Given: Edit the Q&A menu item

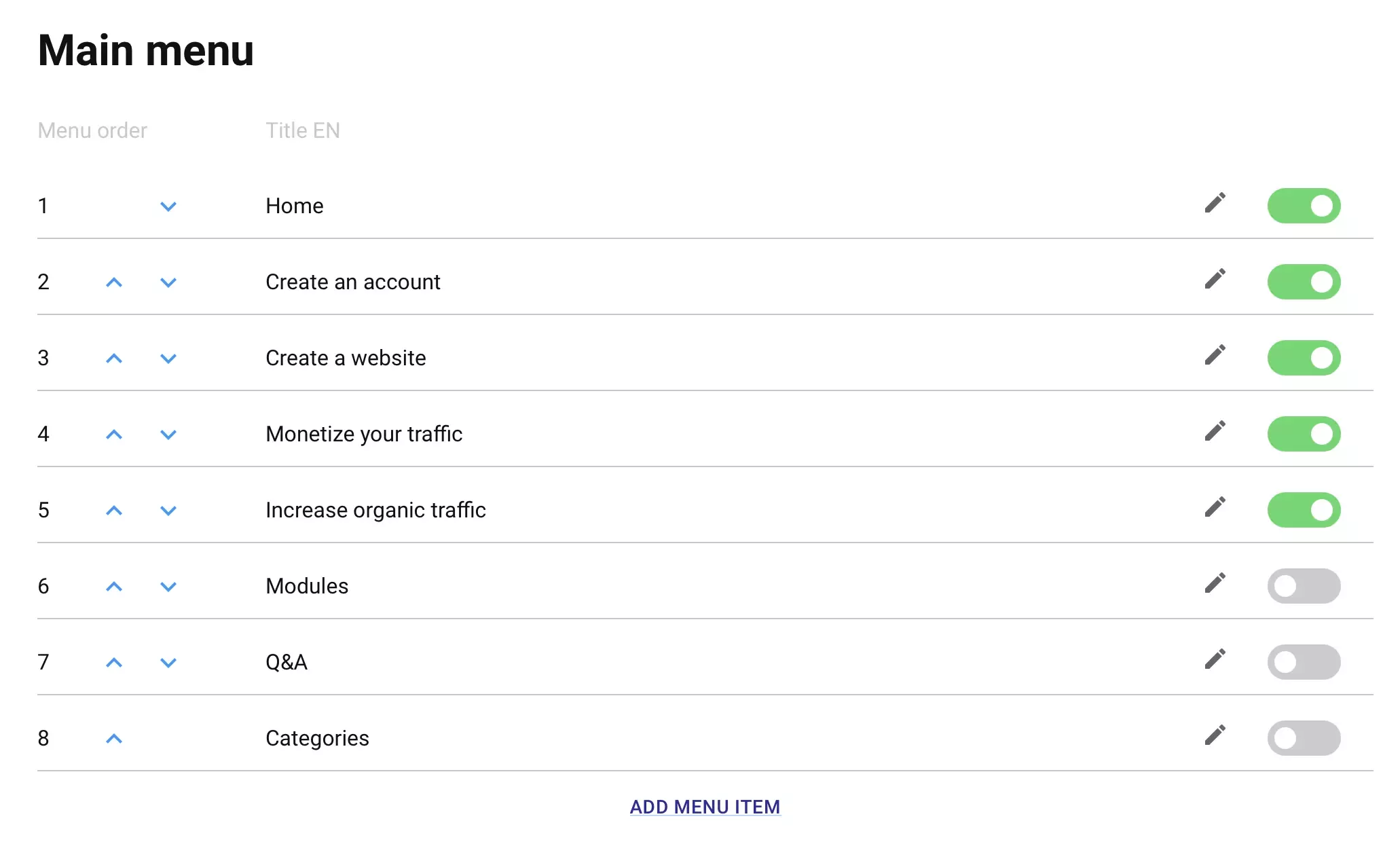Looking at the screenshot, I should (x=1215, y=659).
